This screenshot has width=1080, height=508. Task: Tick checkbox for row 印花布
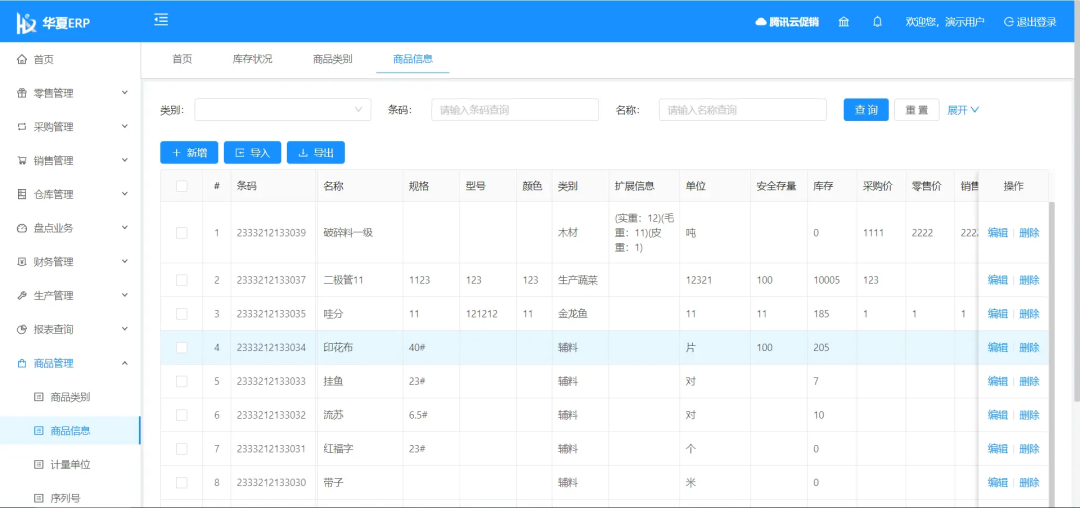[x=182, y=348]
